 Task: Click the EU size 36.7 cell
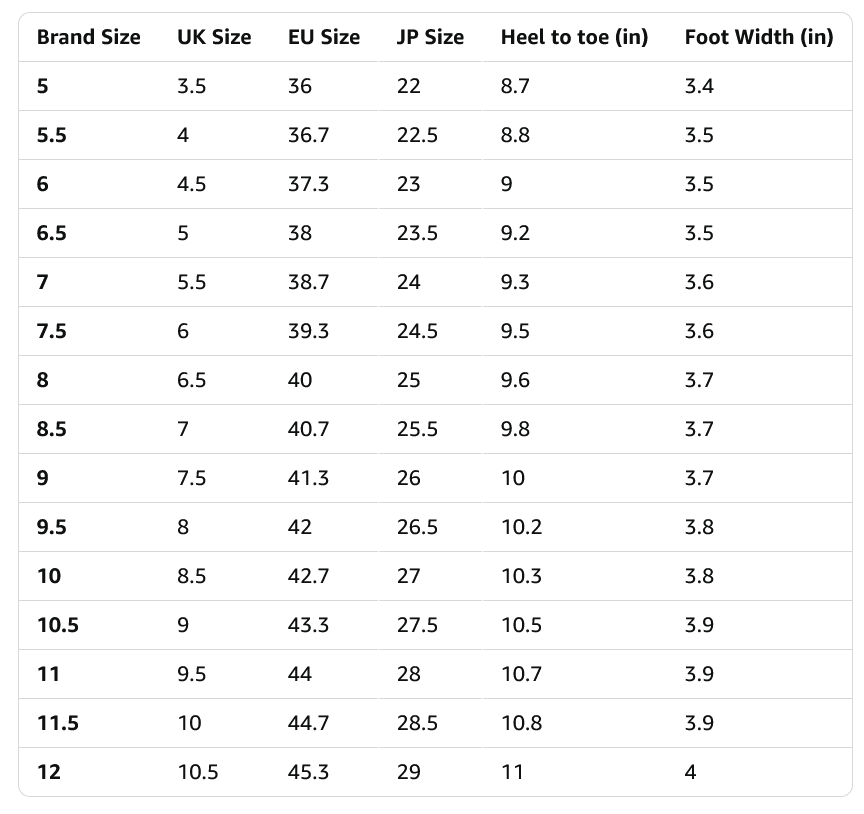click(308, 135)
